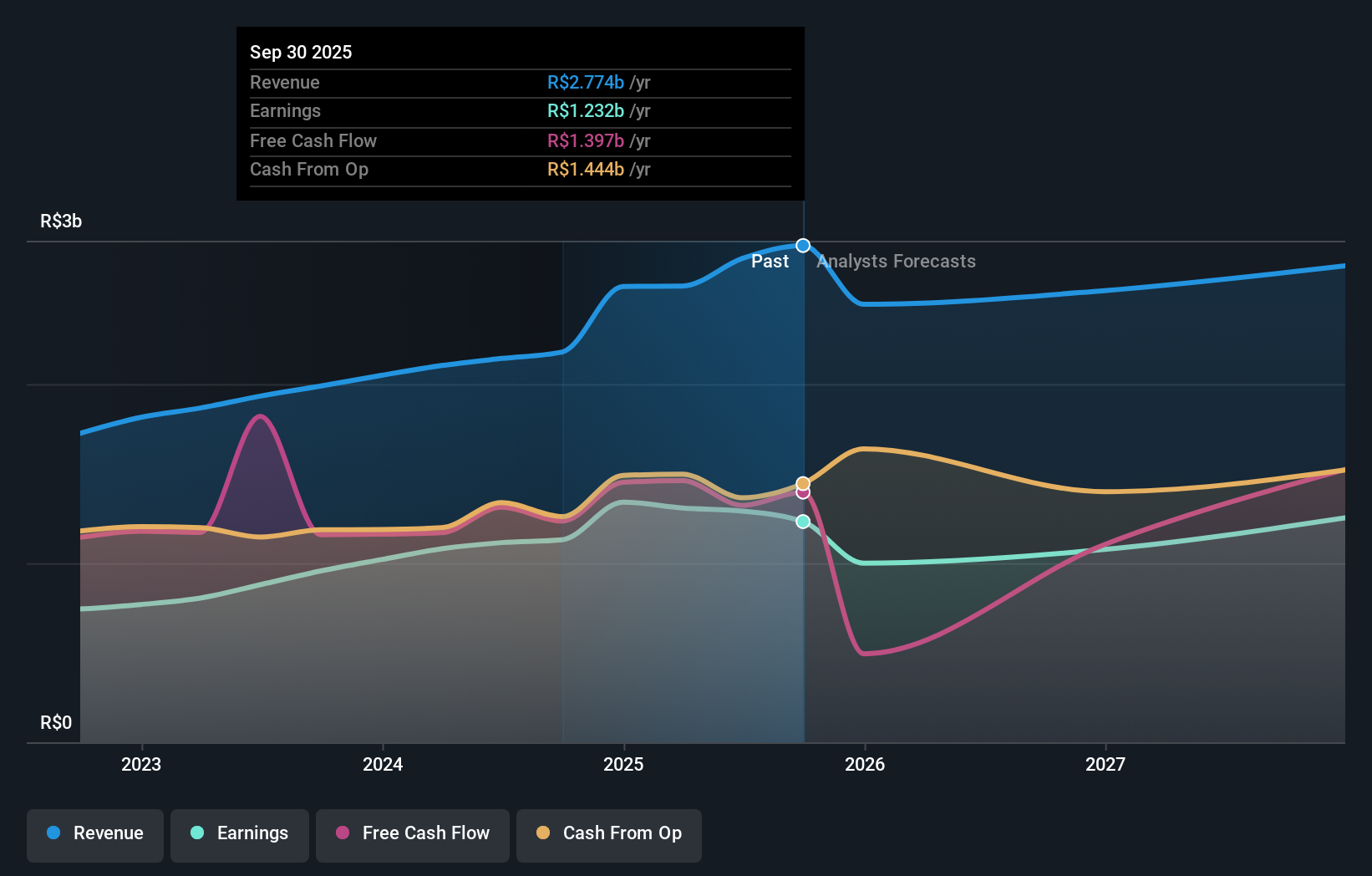This screenshot has height=876, width=1372.
Task: Toggle the Free Cash Flow series off
Action: pos(412,834)
